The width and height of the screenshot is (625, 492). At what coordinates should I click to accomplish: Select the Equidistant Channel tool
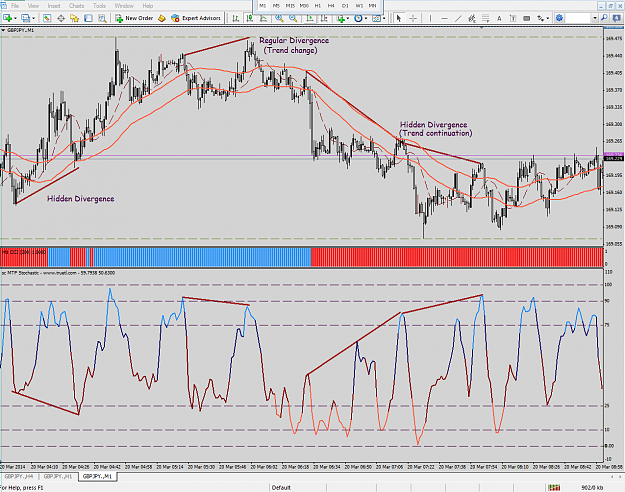pos(472,18)
